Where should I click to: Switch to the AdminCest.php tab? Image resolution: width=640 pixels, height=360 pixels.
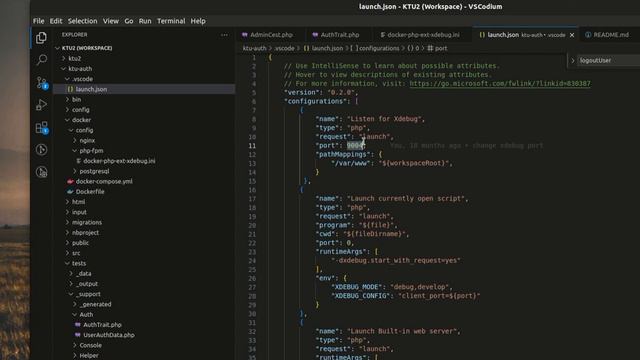(271, 35)
